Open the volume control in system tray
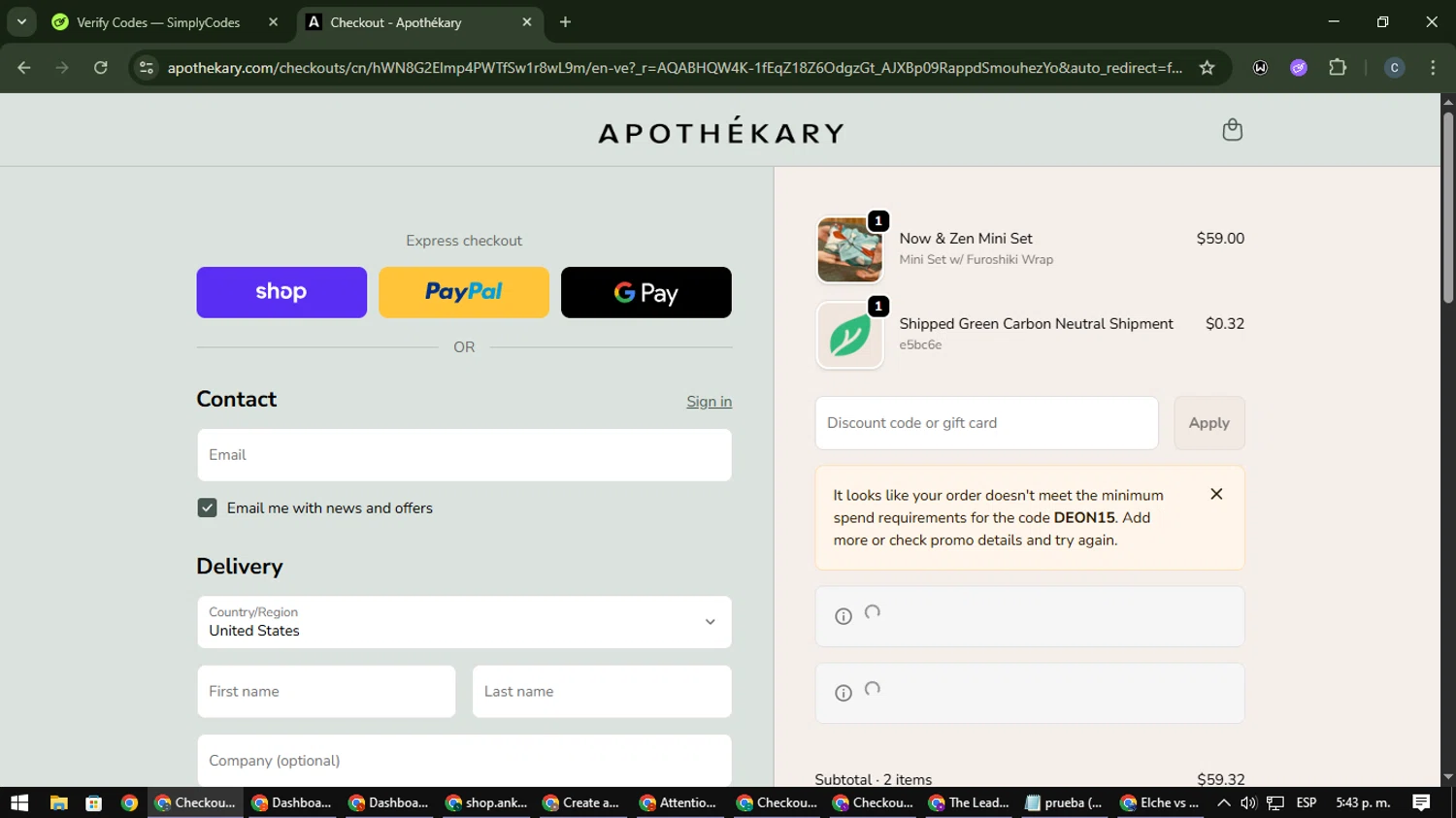Image resolution: width=1456 pixels, height=818 pixels. tap(1248, 802)
